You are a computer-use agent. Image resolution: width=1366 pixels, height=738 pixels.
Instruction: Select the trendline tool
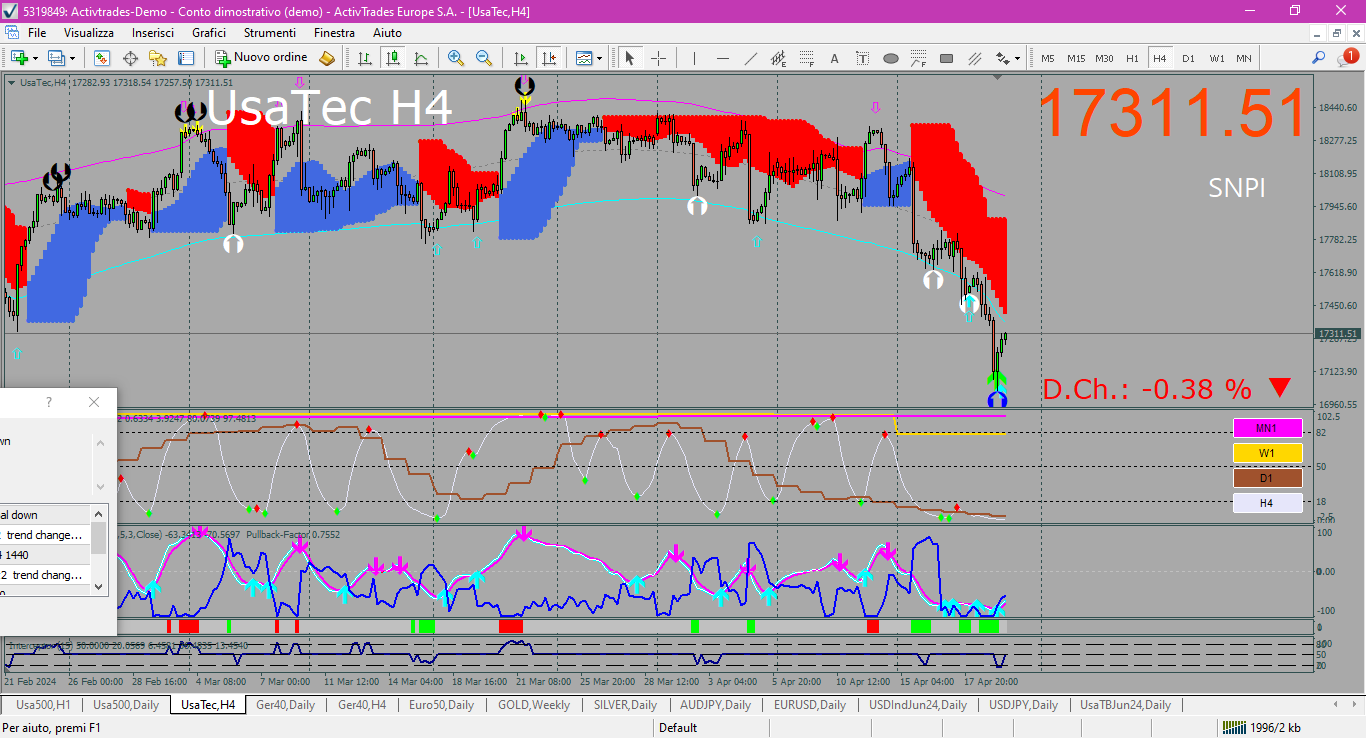click(x=750, y=58)
